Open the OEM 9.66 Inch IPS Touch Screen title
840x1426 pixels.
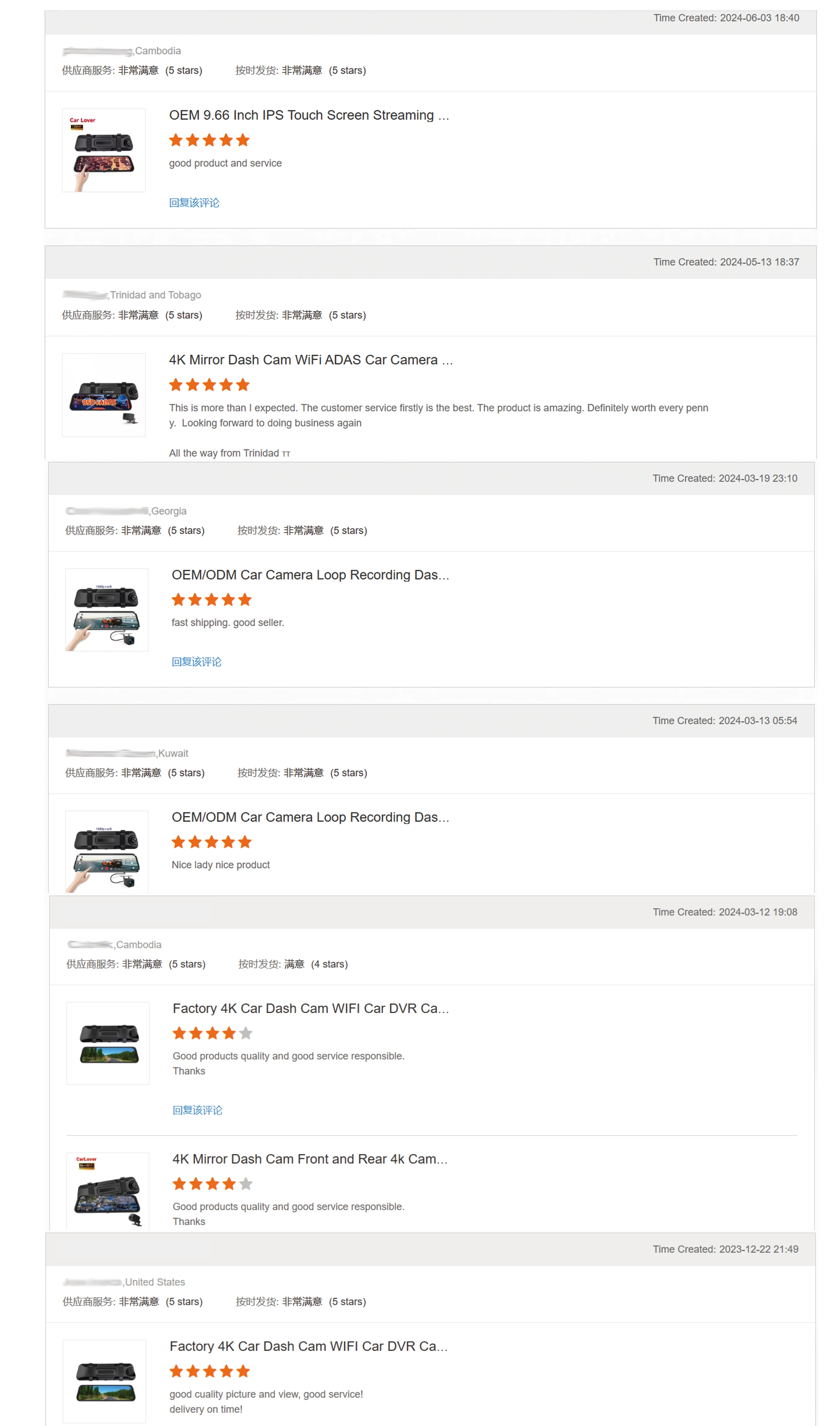click(x=309, y=115)
